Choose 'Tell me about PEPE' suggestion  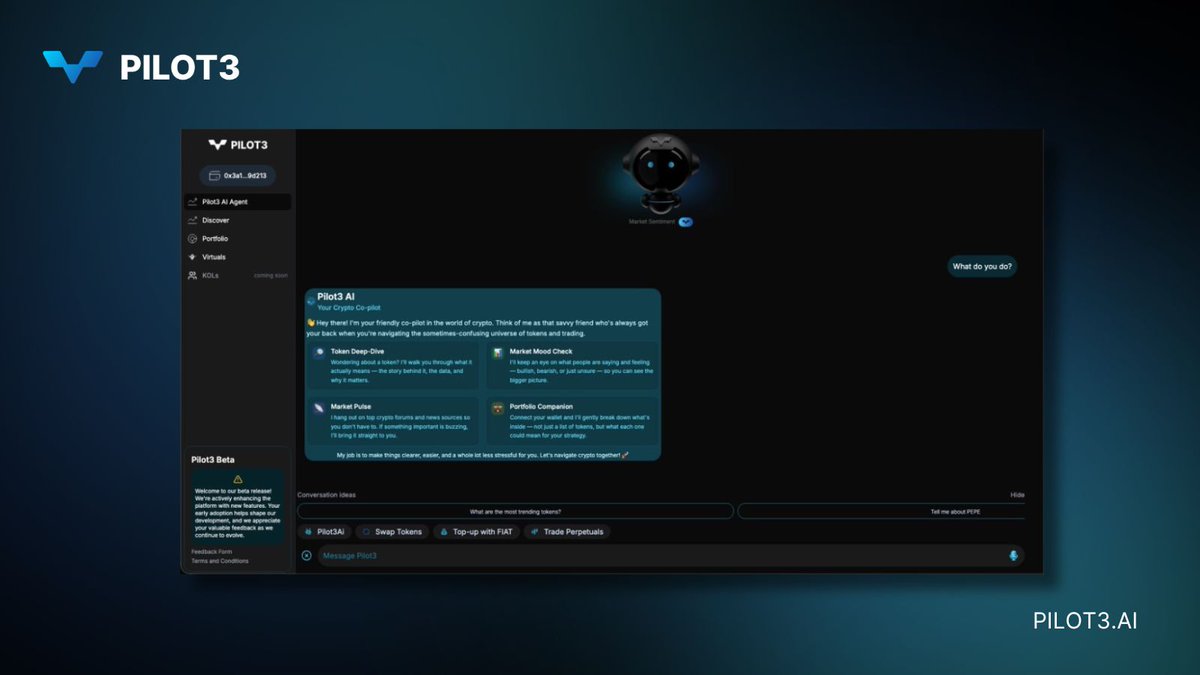tap(882, 511)
